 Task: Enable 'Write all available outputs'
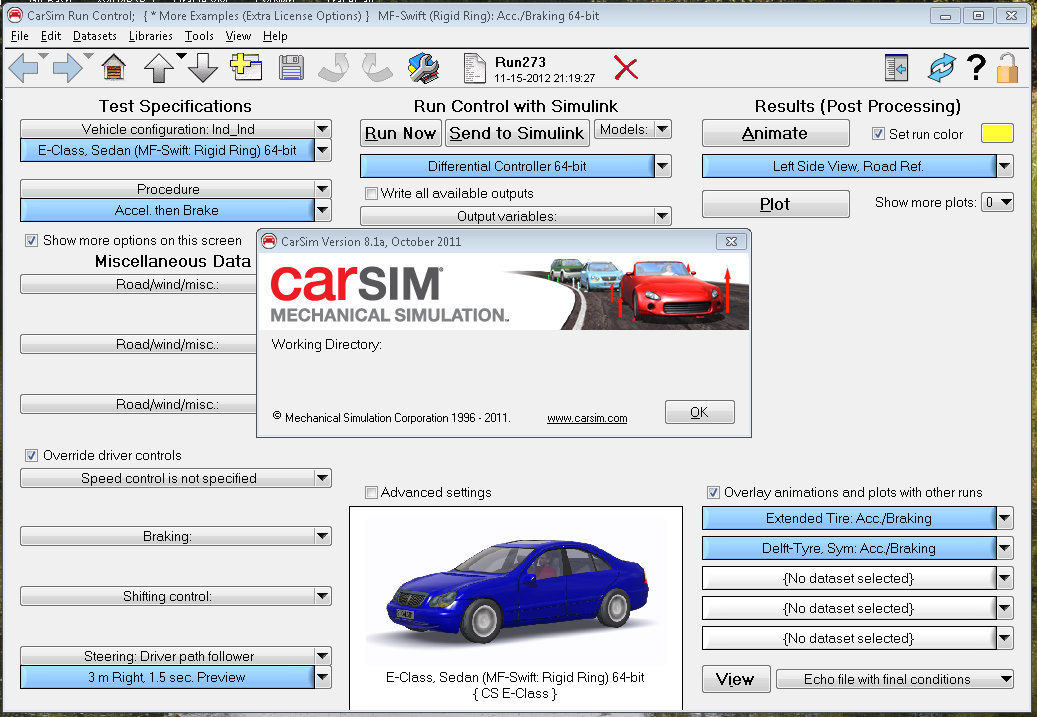tap(372, 193)
